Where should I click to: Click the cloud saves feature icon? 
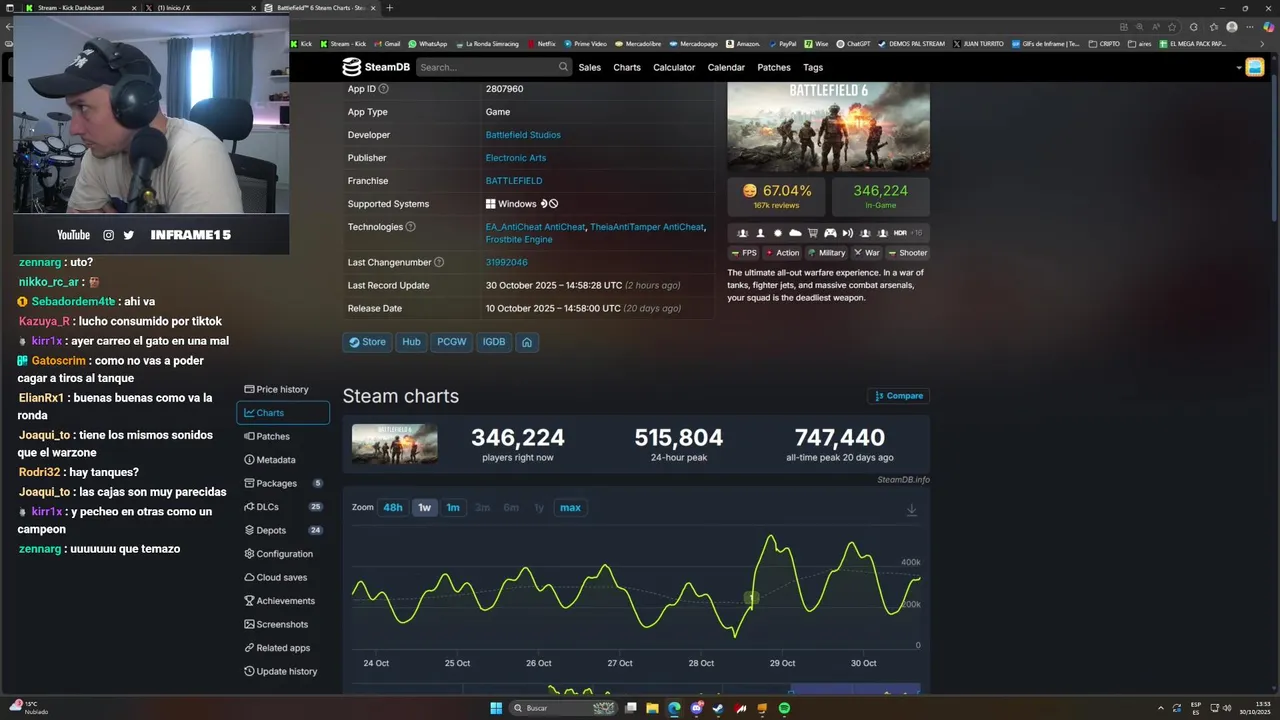point(795,233)
